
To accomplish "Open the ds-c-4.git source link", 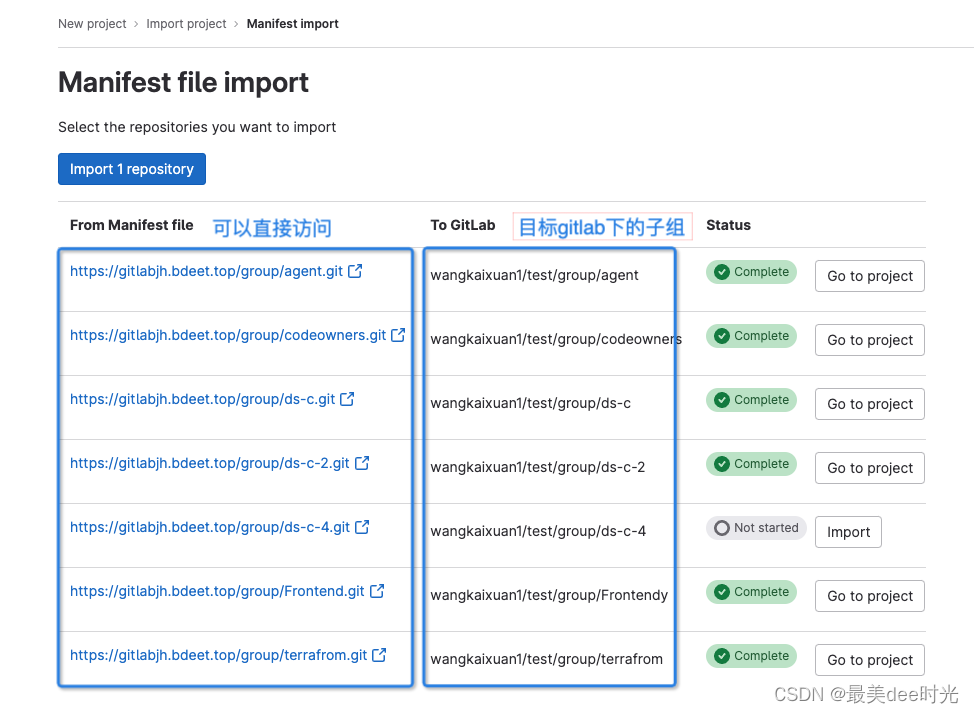I will [x=210, y=527].
